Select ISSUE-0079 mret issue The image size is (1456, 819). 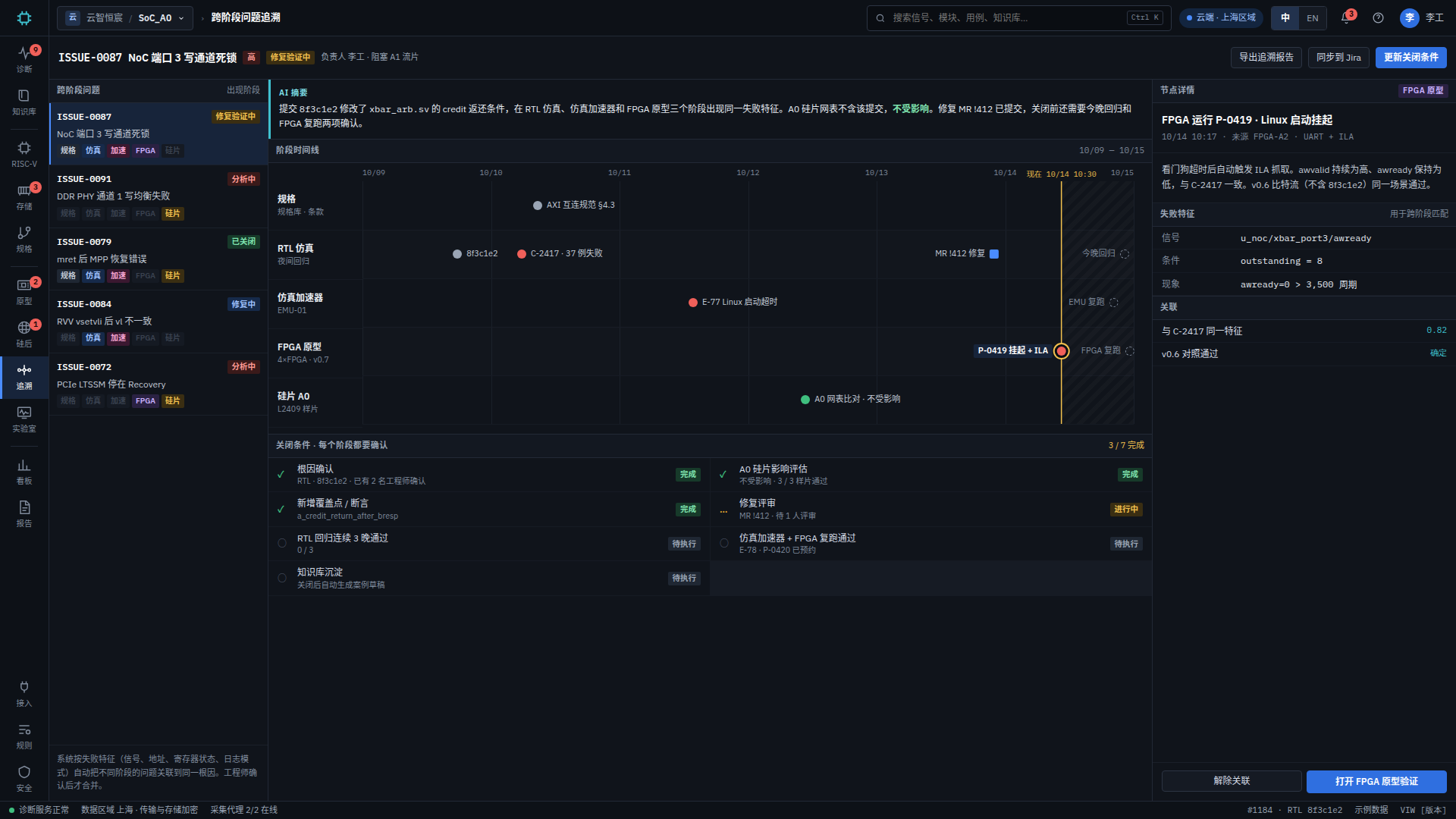pos(158,259)
